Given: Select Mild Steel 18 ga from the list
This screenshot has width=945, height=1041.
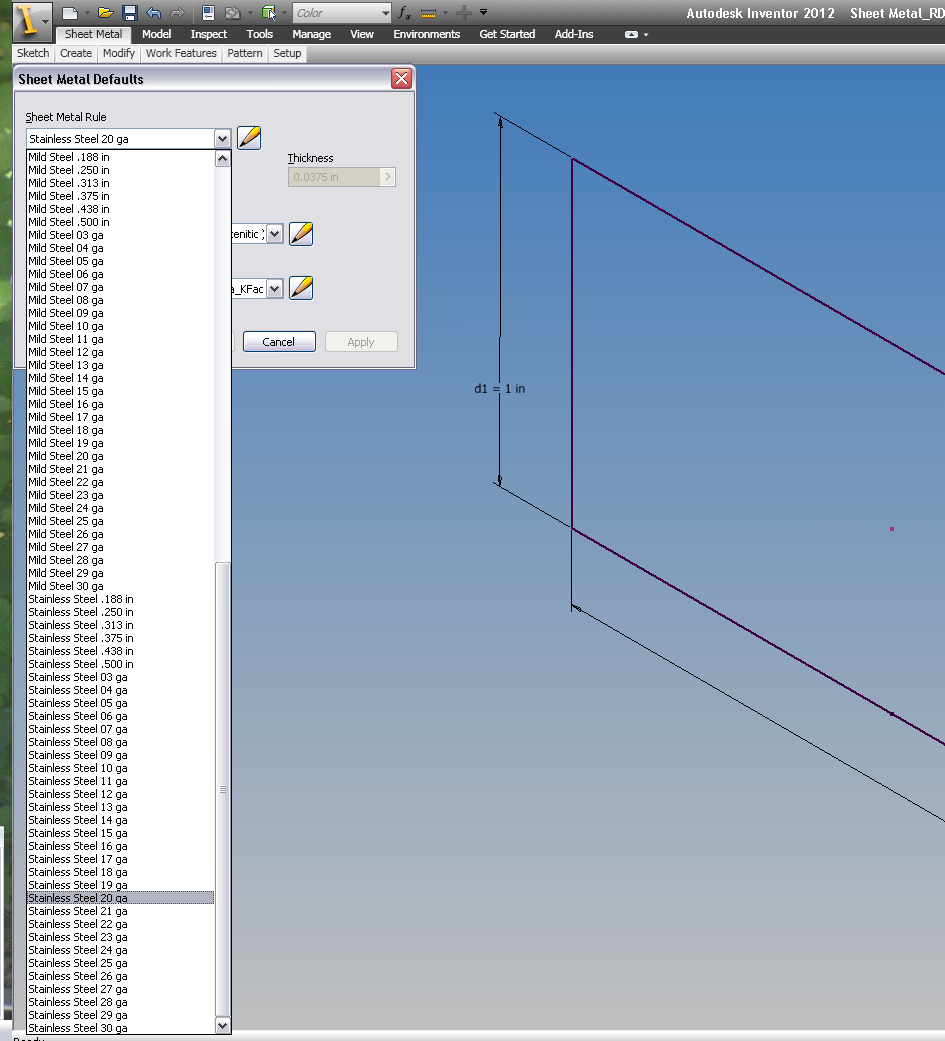Looking at the screenshot, I should [66, 430].
